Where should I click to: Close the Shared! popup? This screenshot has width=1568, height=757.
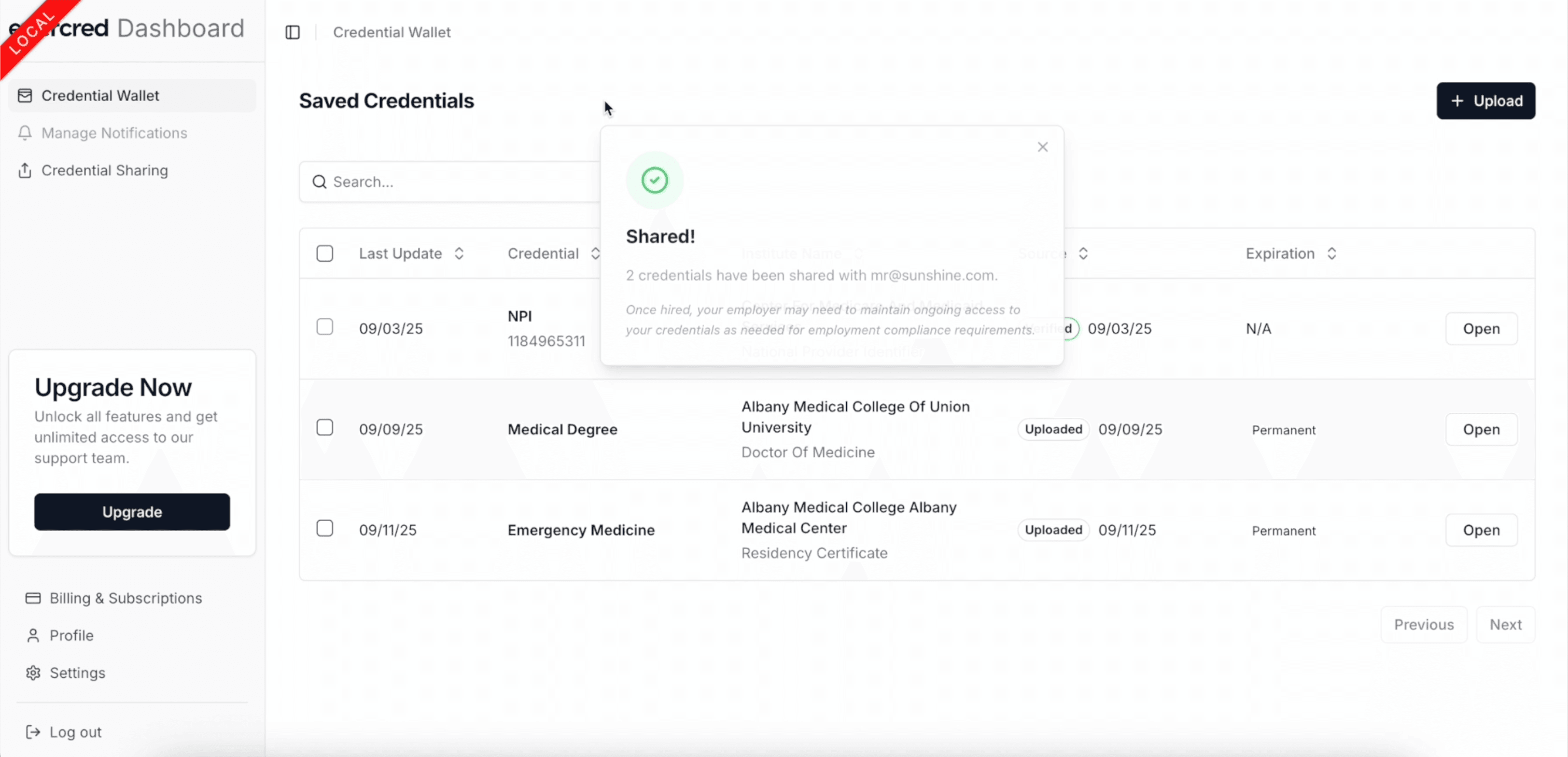click(1043, 147)
